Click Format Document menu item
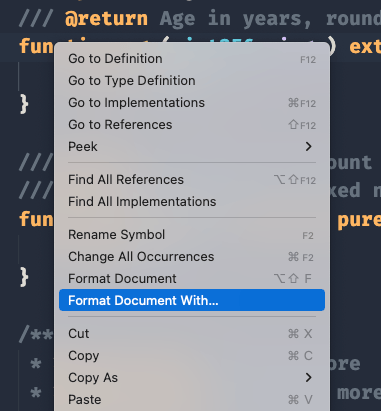The width and height of the screenshot is (381, 411). coord(192,279)
